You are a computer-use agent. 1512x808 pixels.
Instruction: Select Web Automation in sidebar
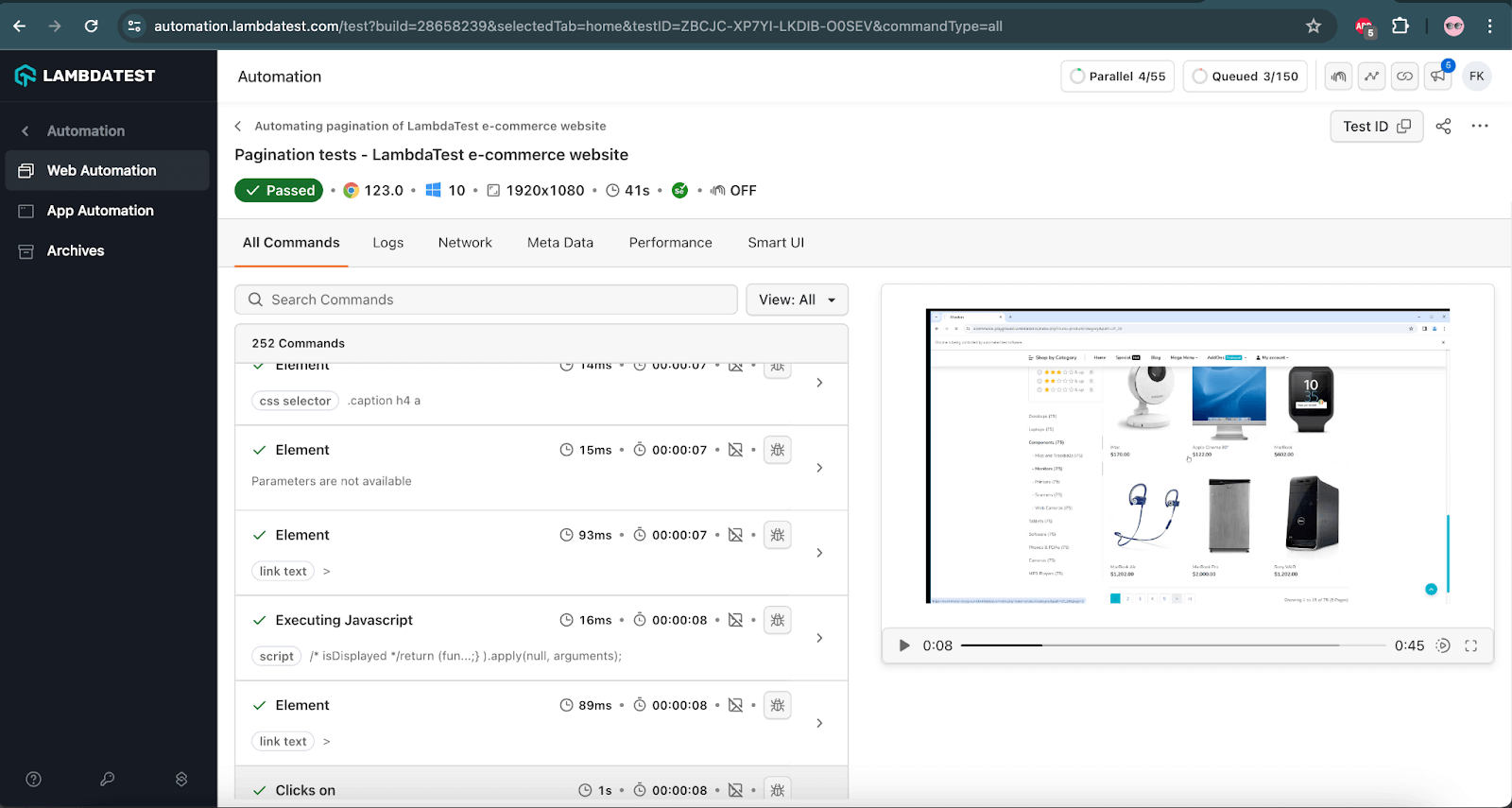coord(108,170)
